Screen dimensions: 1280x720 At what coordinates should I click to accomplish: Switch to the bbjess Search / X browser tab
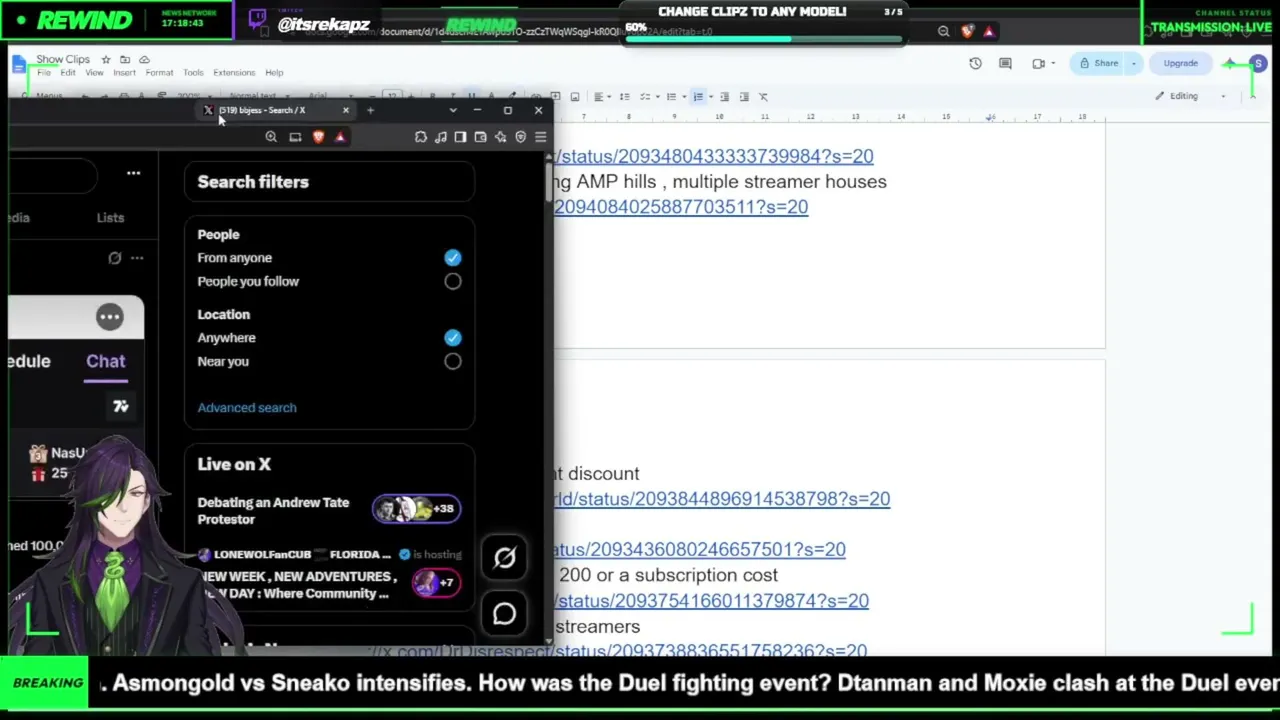click(276, 110)
